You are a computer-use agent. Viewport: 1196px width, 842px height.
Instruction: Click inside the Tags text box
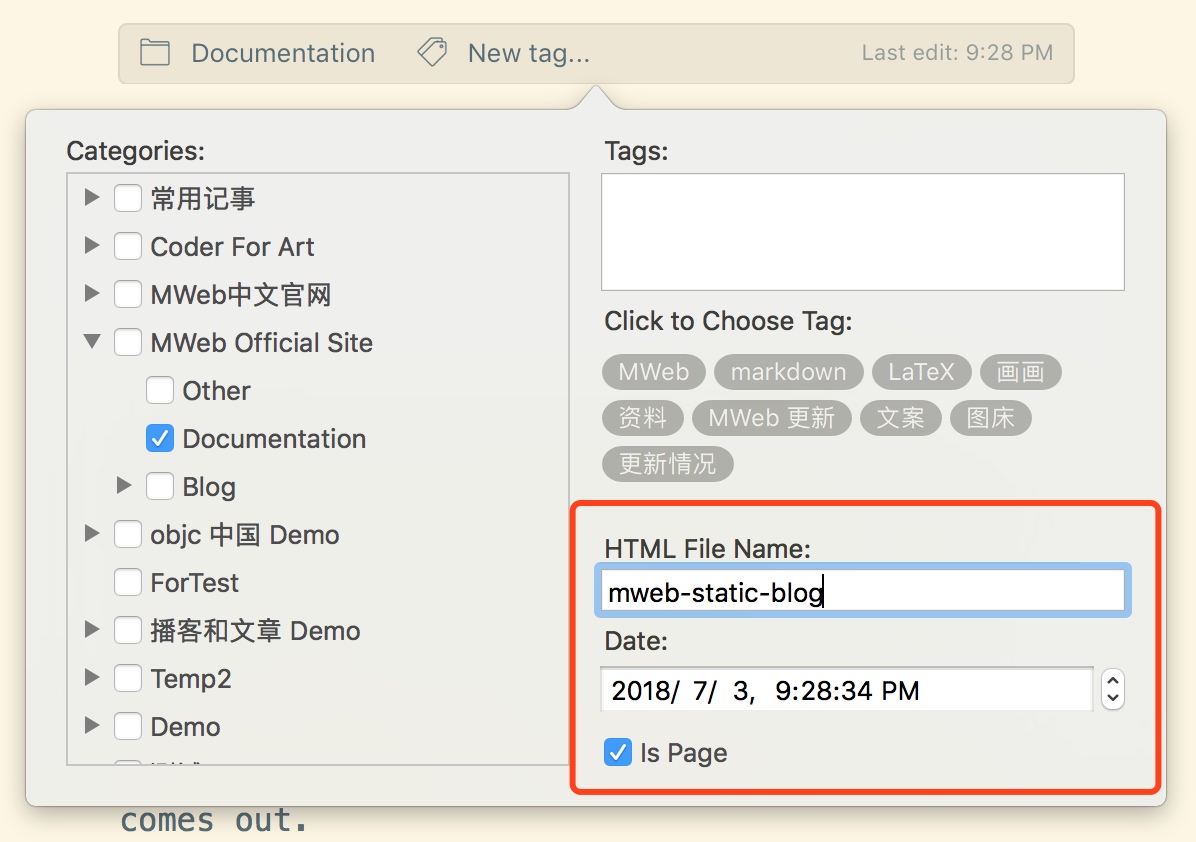pyautogui.click(x=862, y=232)
